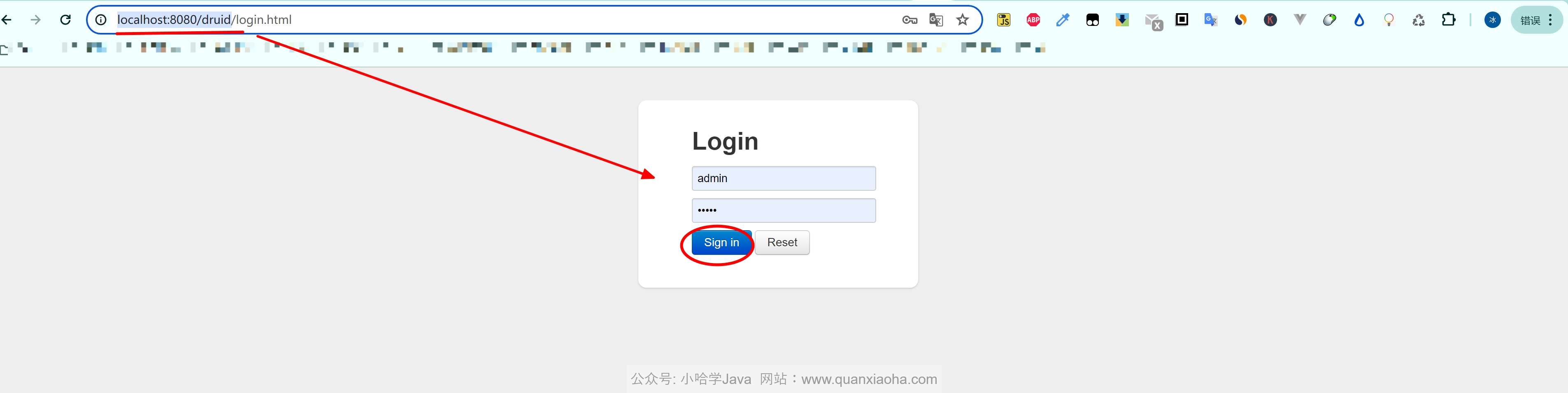The image size is (1568, 393).
Task: Focus the username field containing admin
Action: [x=784, y=178]
